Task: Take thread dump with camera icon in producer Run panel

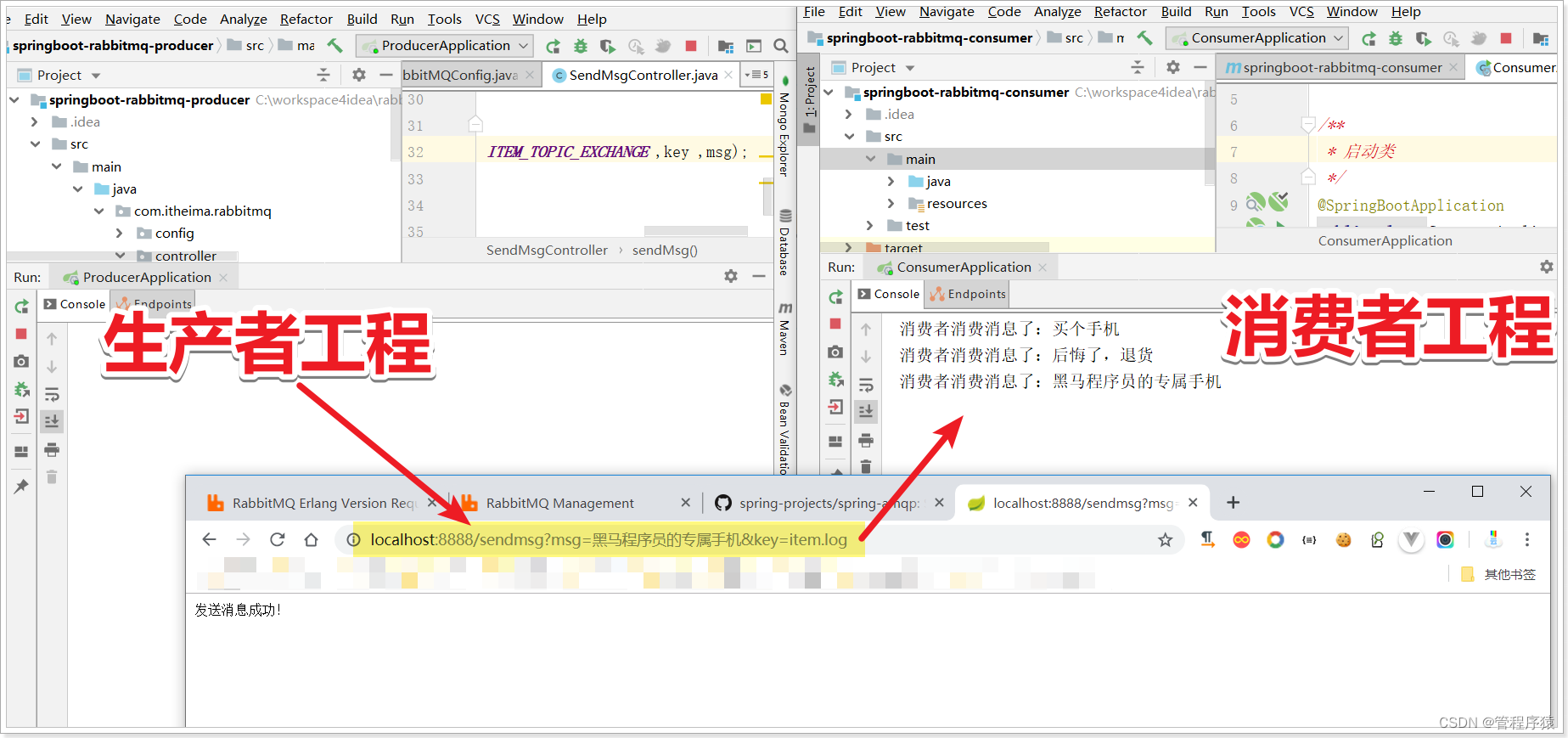Action: pyautogui.click(x=22, y=362)
